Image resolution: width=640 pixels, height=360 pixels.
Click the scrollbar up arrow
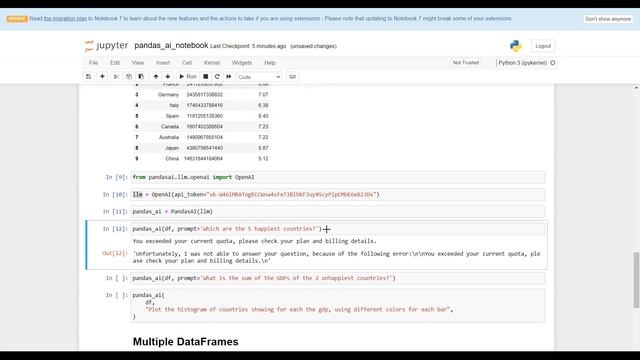click(636, 88)
